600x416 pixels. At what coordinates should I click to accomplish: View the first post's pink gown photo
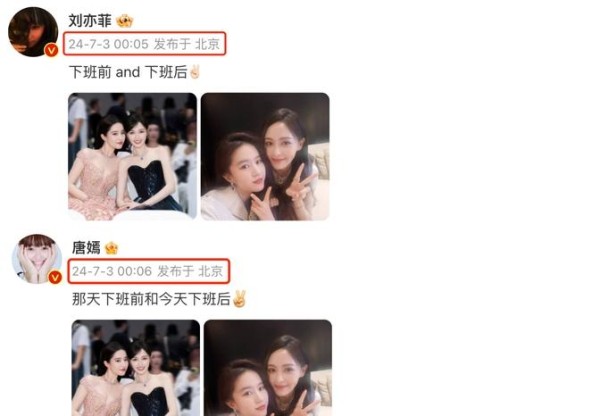pos(132,157)
